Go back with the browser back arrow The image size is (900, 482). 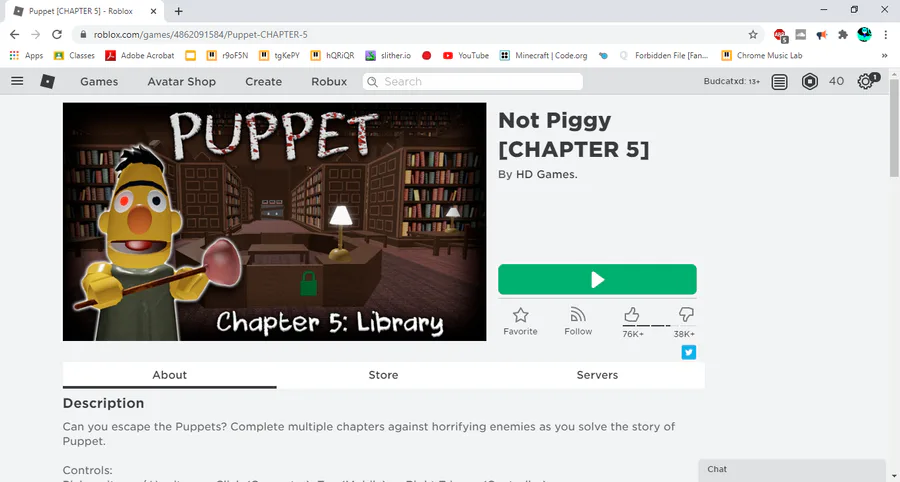[x=15, y=34]
